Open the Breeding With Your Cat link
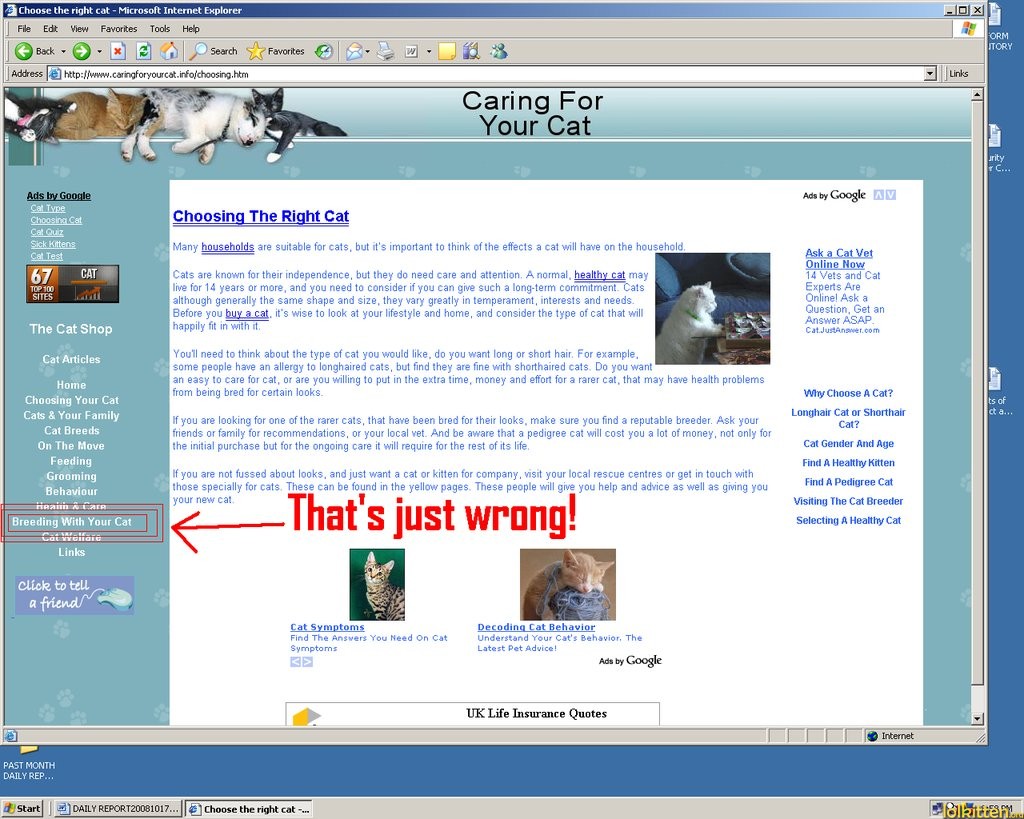The width and height of the screenshot is (1024, 819). click(72, 522)
